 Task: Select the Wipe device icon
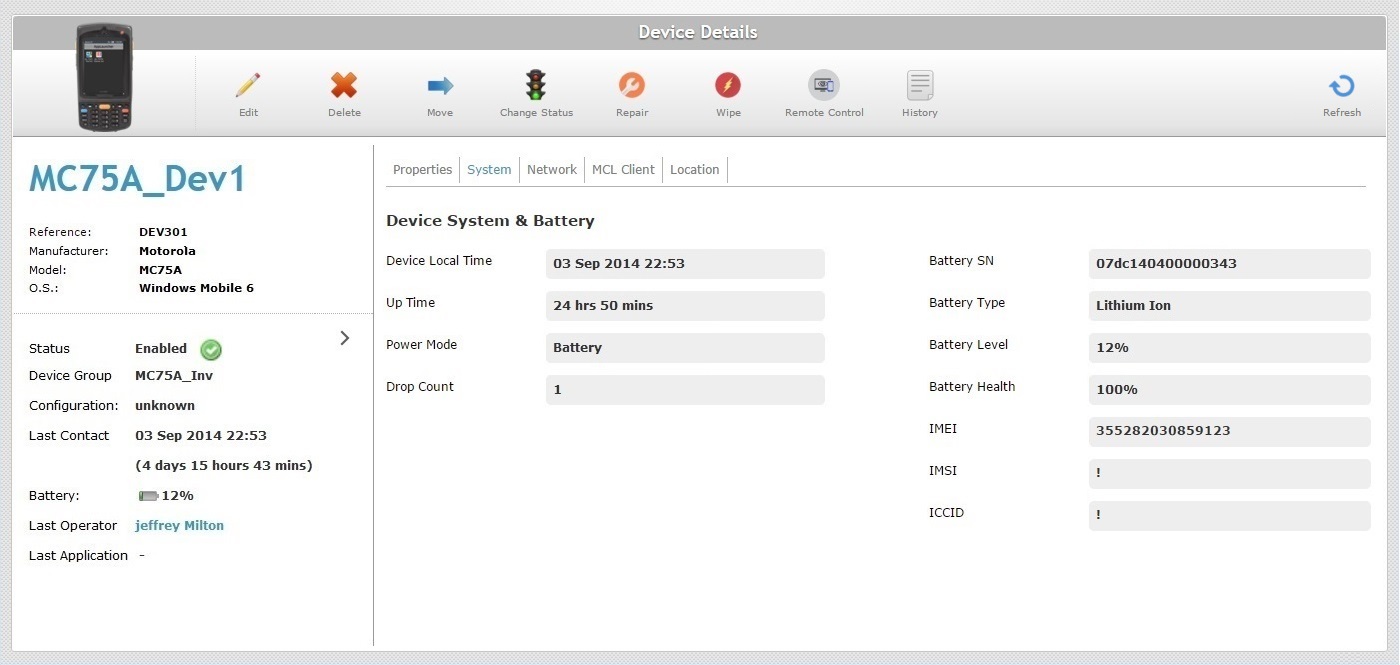(727, 85)
